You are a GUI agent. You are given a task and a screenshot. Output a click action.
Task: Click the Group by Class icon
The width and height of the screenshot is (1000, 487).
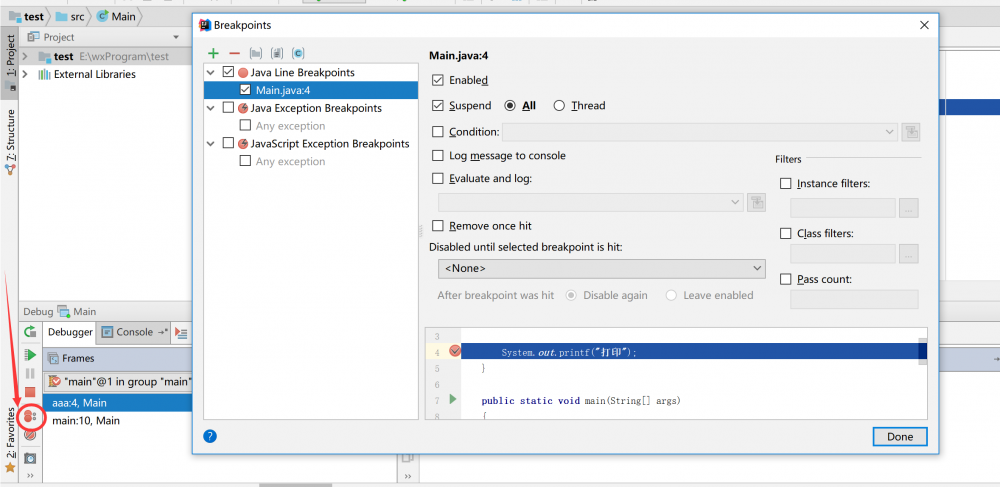[298, 53]
